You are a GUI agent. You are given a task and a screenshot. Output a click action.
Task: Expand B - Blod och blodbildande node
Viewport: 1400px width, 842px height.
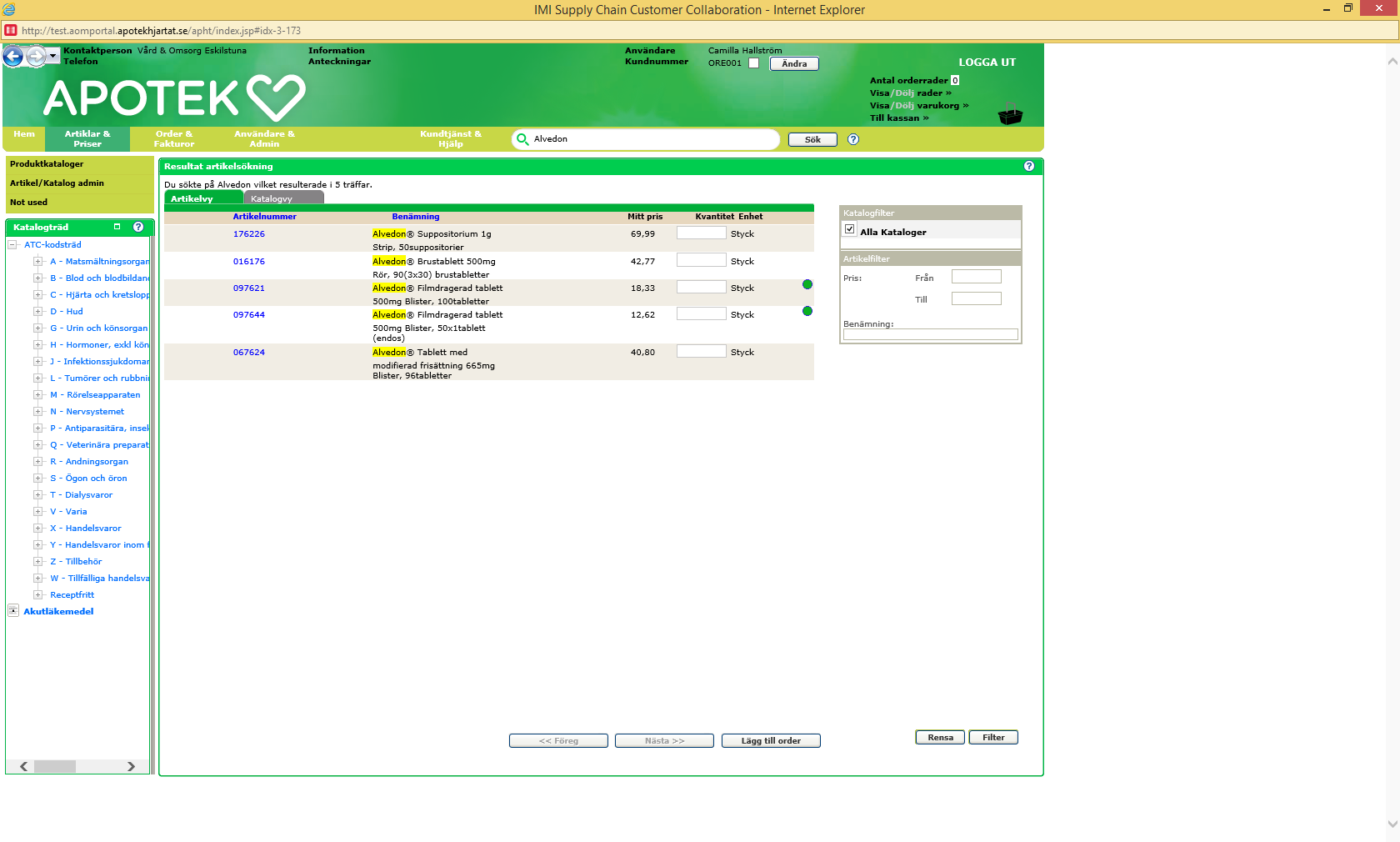click(x=37, y=278)
